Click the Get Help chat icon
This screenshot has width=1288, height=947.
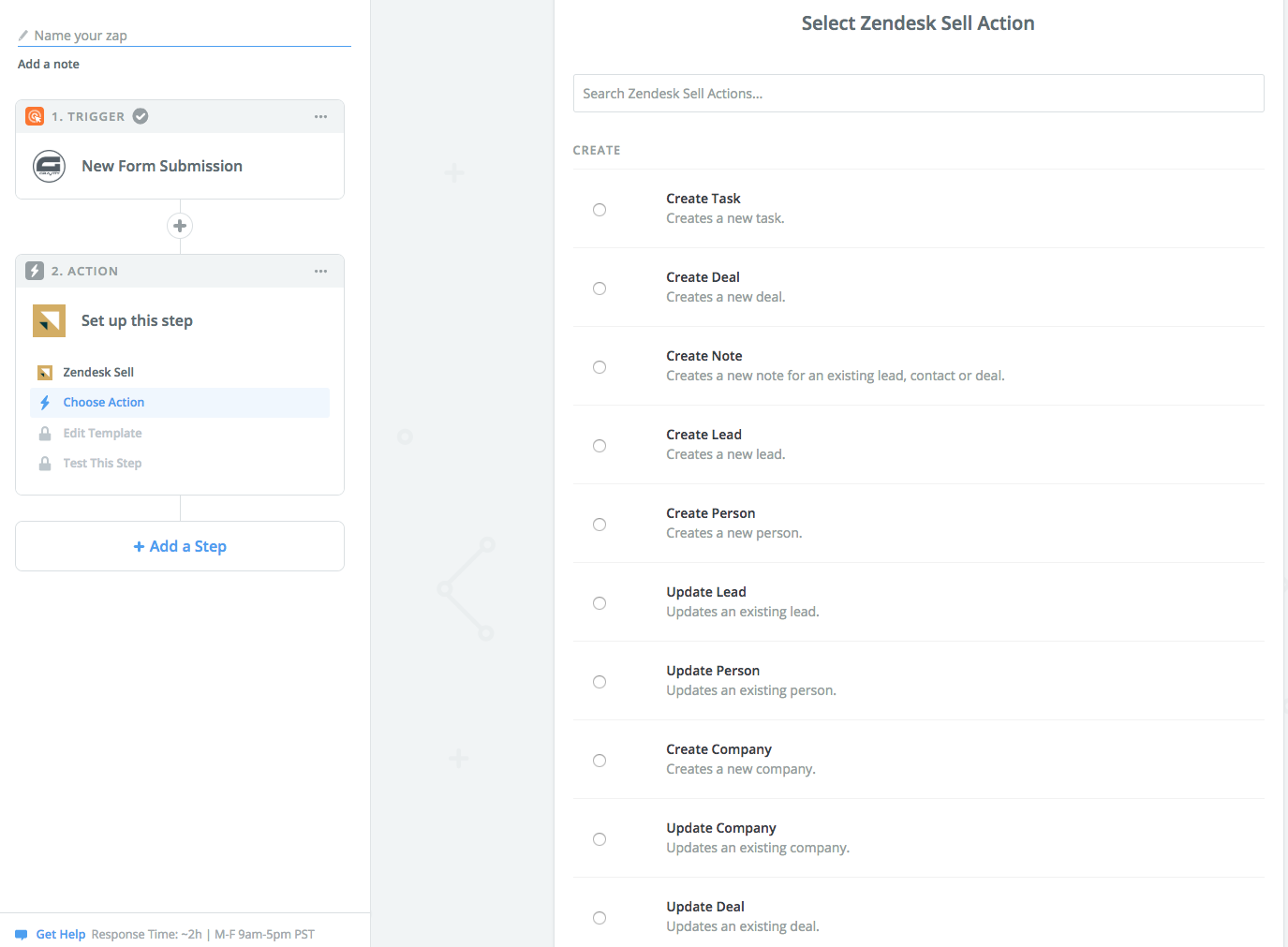(x=22, y=935)
